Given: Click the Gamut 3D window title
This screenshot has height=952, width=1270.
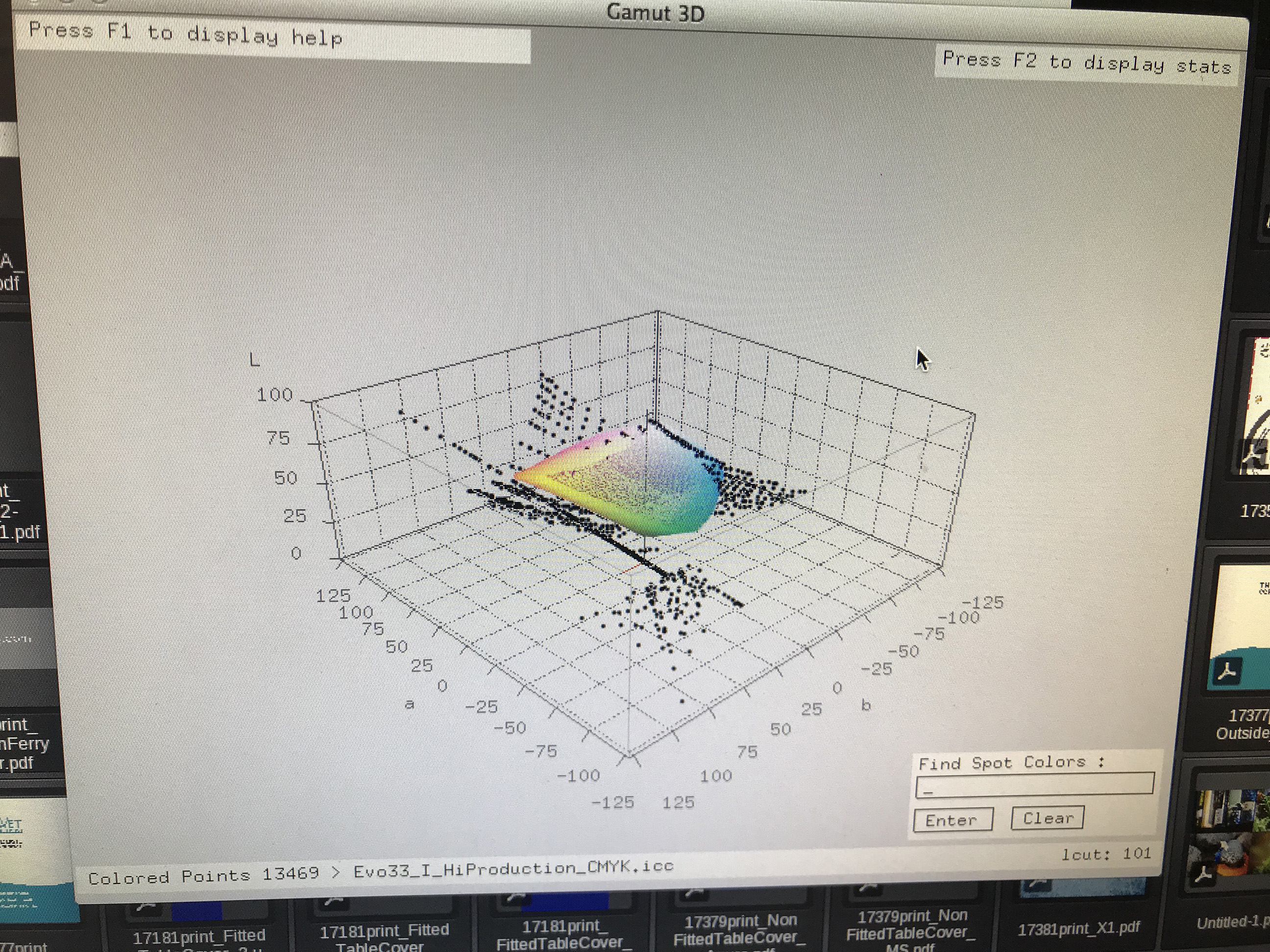Looking at the screenshot, I should [x=655, y=13].
